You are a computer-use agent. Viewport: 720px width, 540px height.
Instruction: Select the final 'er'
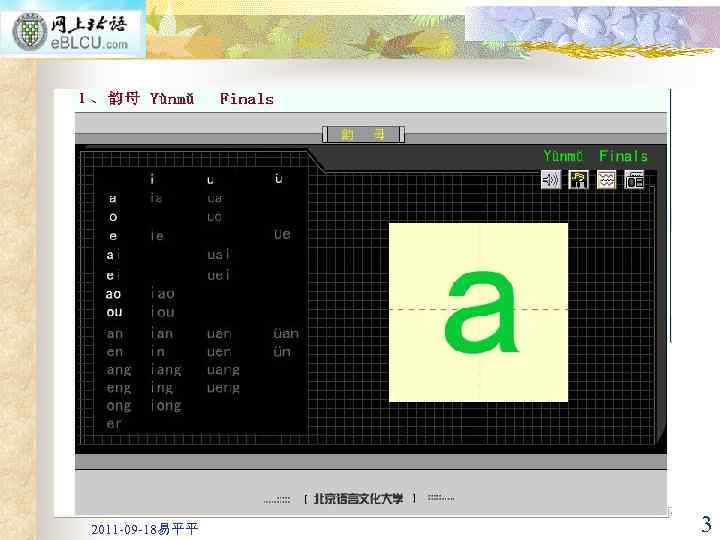[x=113, y=423]
